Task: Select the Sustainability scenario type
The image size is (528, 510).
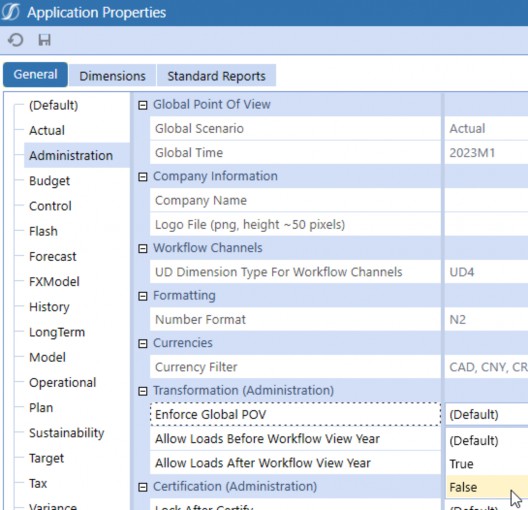Action: (67, 433)
